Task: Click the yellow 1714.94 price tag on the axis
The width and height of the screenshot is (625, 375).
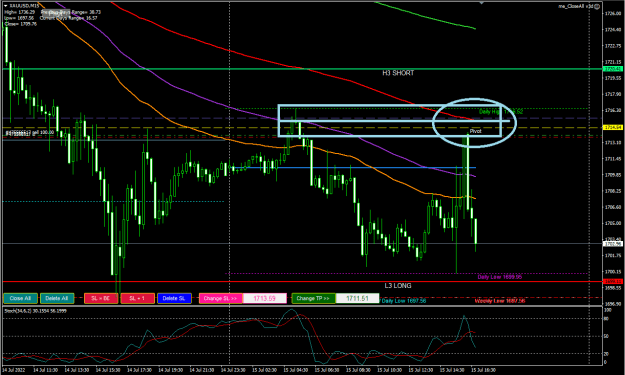Action: point(613,127)
